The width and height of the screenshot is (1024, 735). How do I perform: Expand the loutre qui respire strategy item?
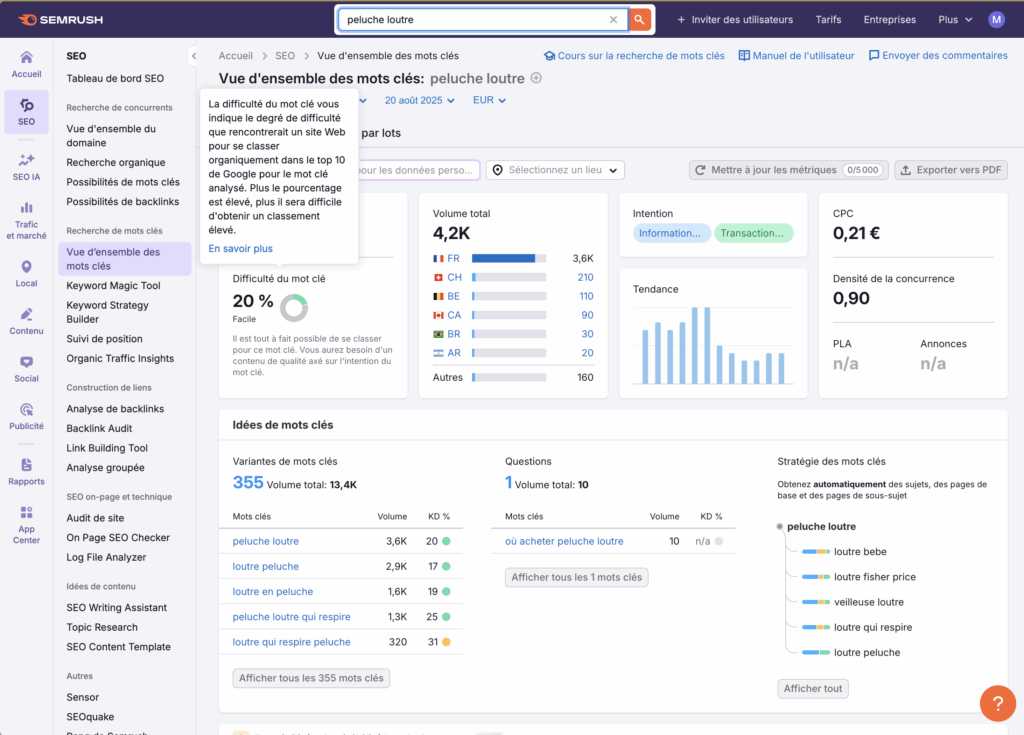coord(856,627)
